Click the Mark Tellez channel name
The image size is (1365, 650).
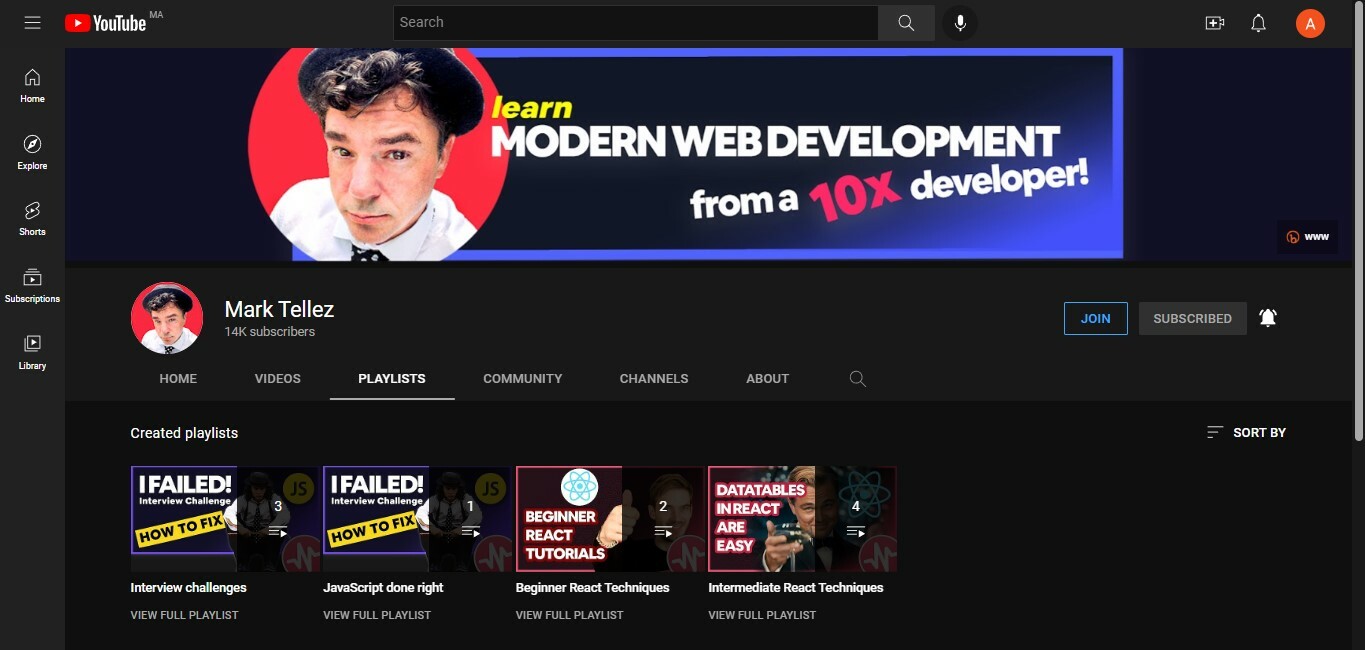coord(279,309)
